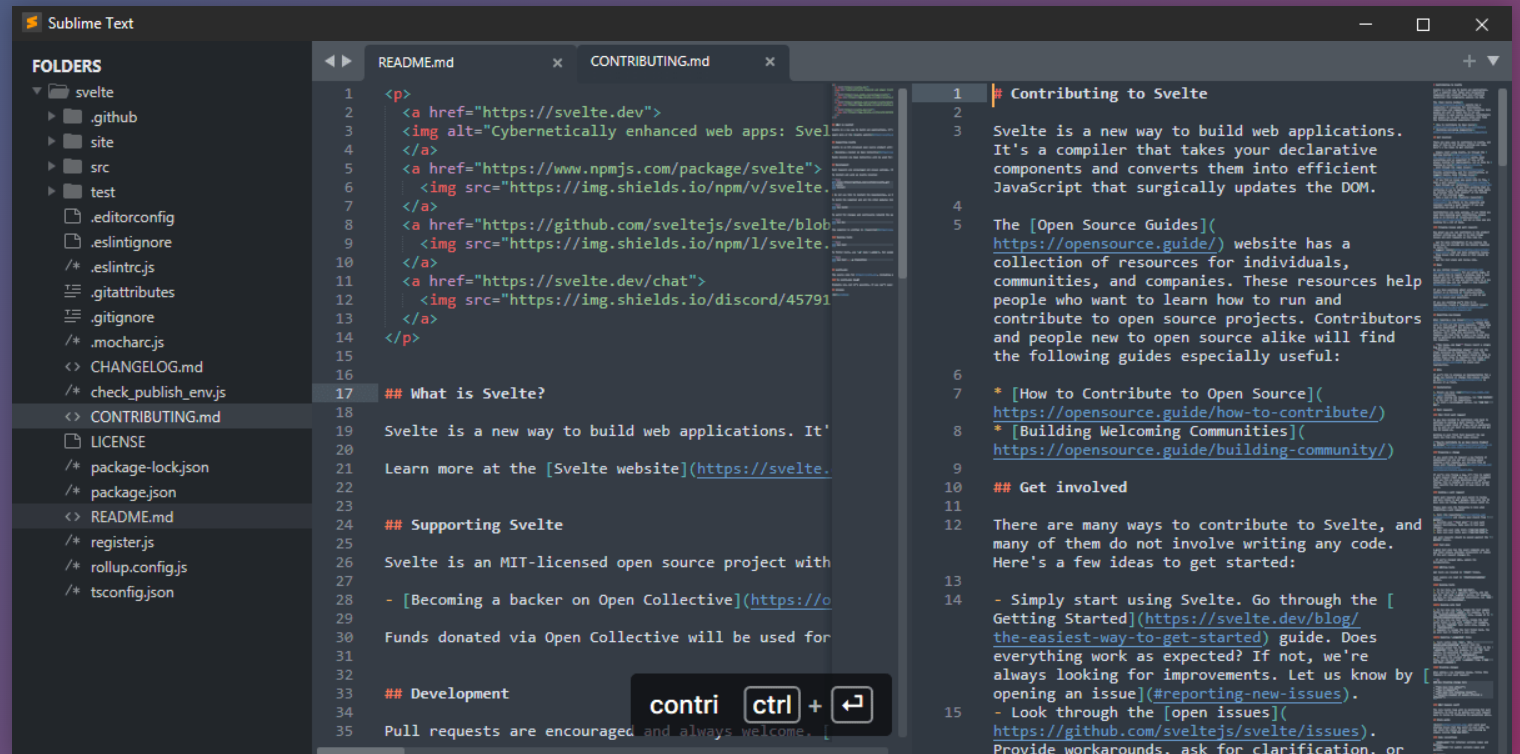Click the tsconfig.json file icon
This screenshot has height=754, width=1520.
tap(72, 591)
